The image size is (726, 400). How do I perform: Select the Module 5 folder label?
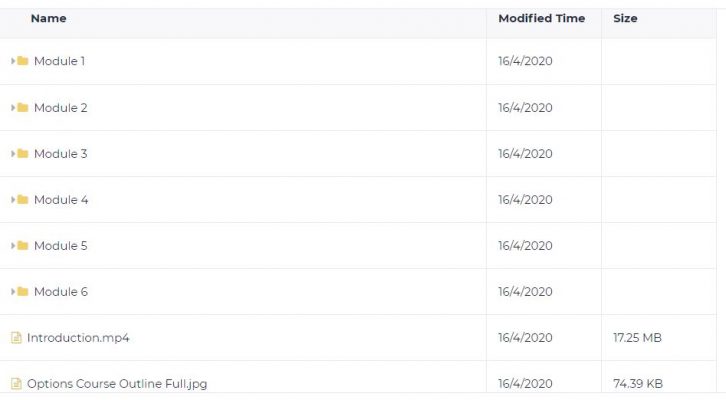[x=61, y=245]
